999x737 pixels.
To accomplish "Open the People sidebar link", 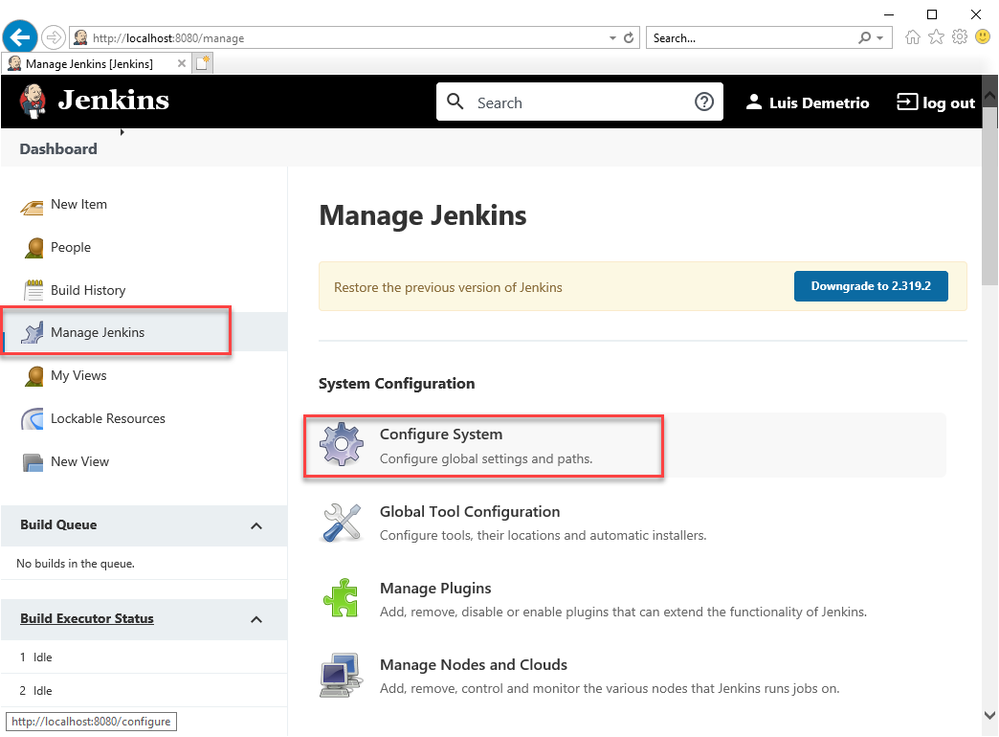I will (x=71, y=247).
